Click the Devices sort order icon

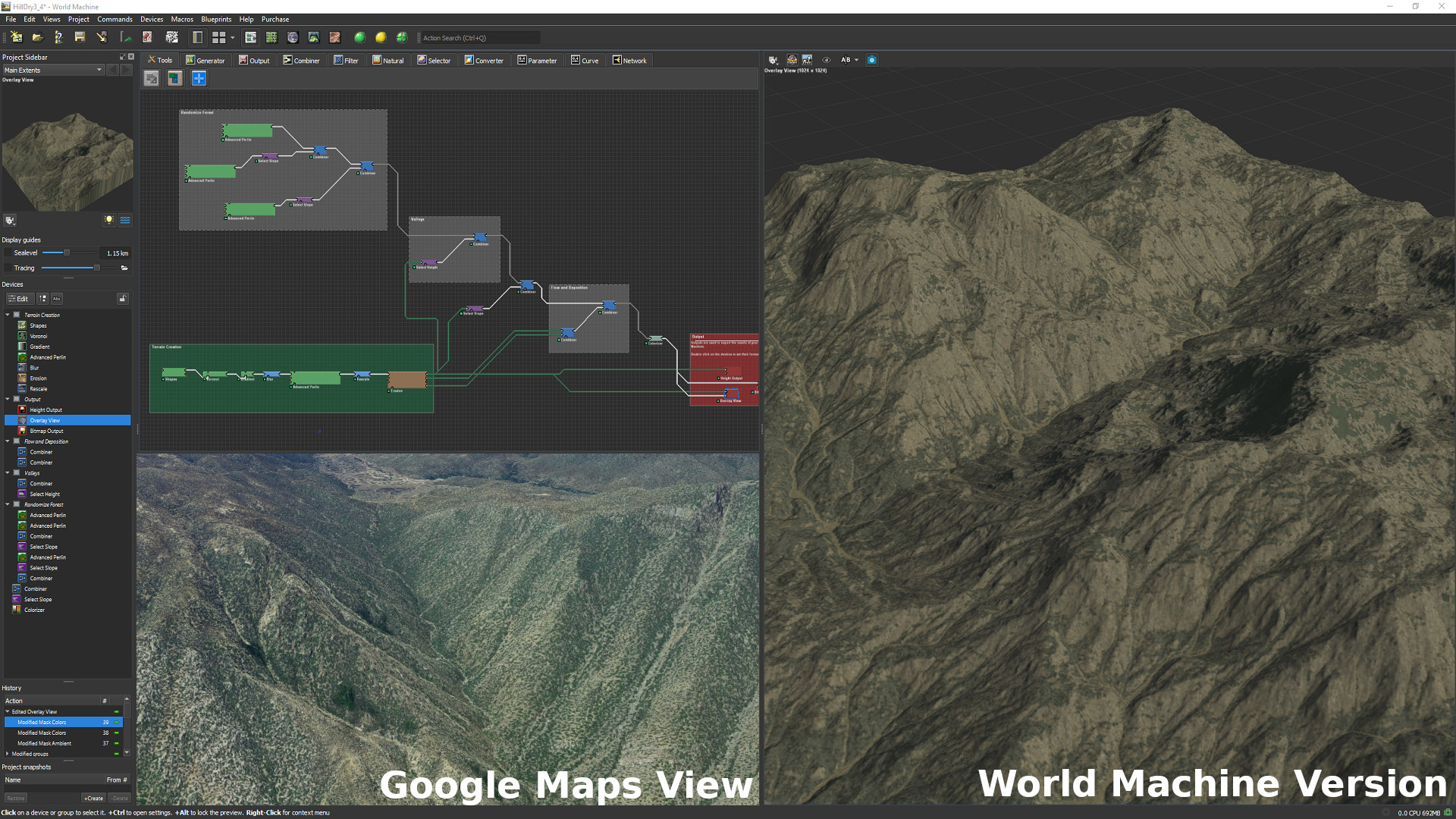pyautogui.click(x=42, y=299)
